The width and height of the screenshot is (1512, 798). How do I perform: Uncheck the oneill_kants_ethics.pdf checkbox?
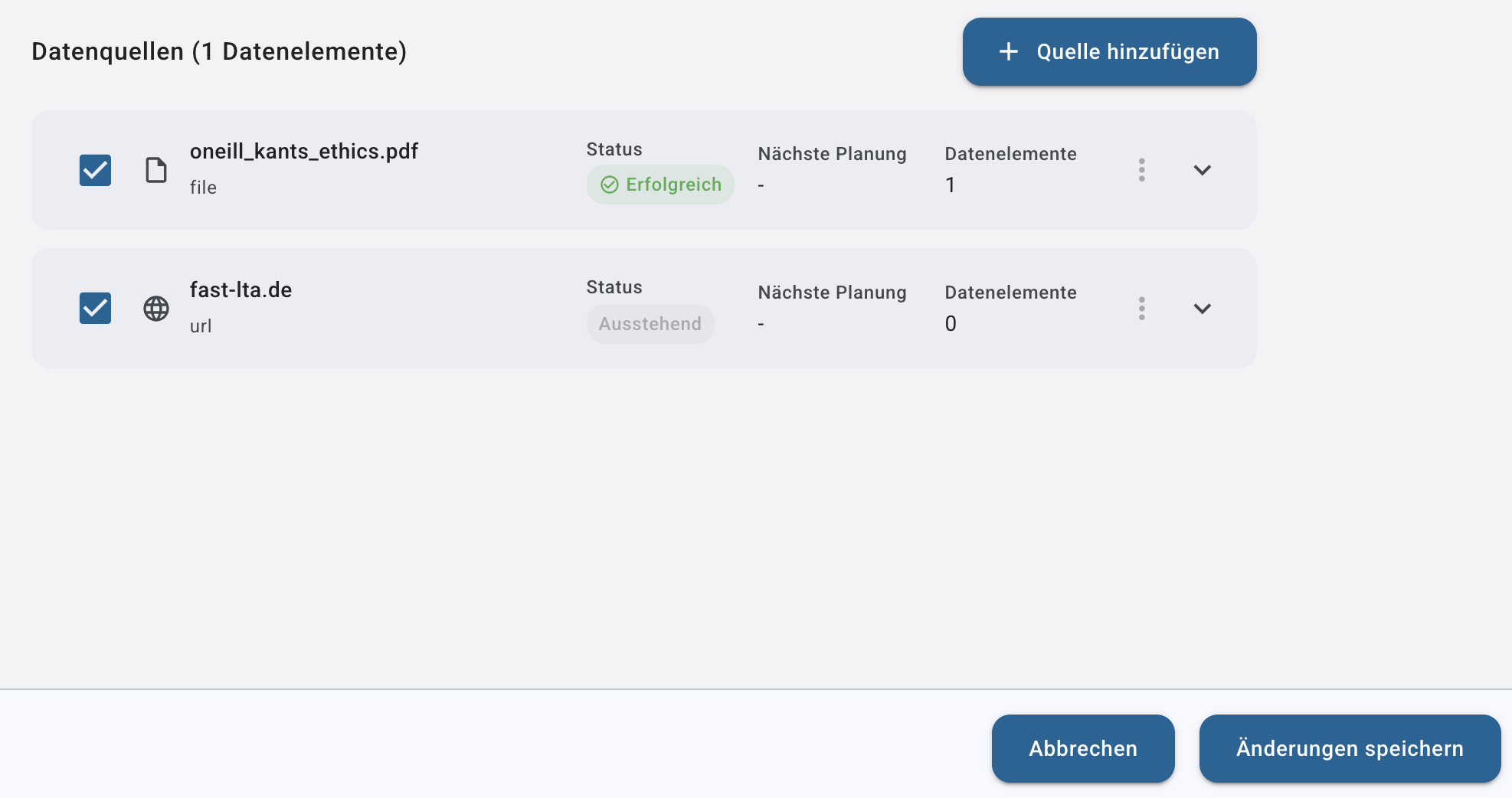(x=95, y=170)
